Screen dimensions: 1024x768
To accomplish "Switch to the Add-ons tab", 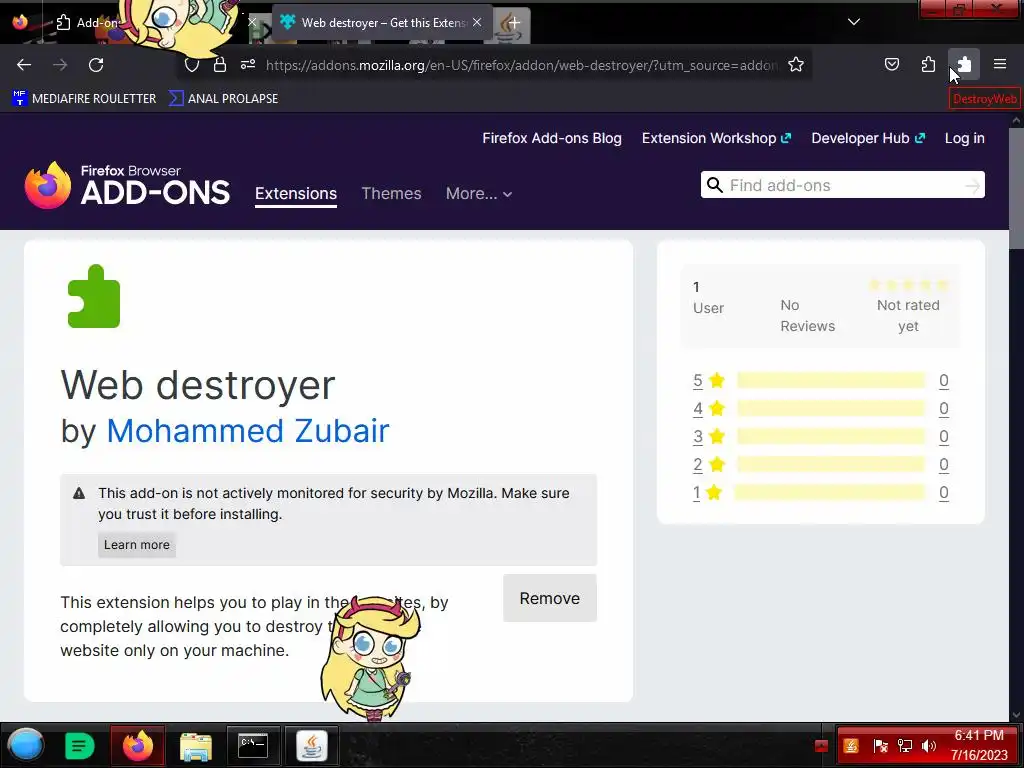I will [88, 23].
